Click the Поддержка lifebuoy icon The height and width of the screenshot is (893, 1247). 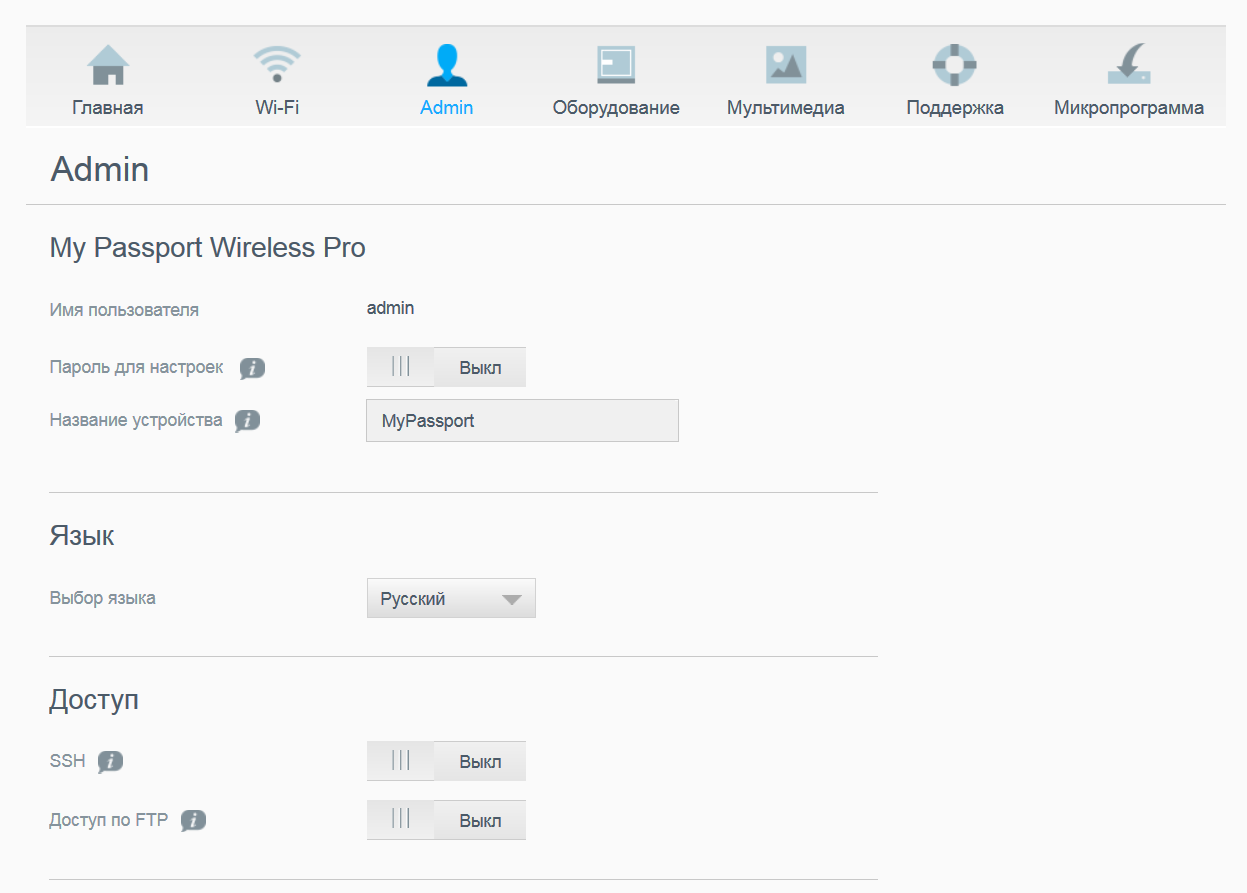point(954,65)
